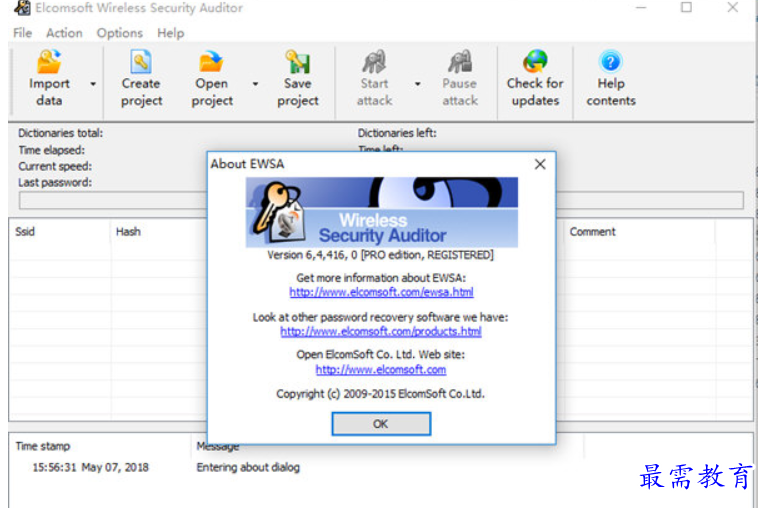761x508 pixels.
Task: Open the Help menu
Action: [170, 33]
